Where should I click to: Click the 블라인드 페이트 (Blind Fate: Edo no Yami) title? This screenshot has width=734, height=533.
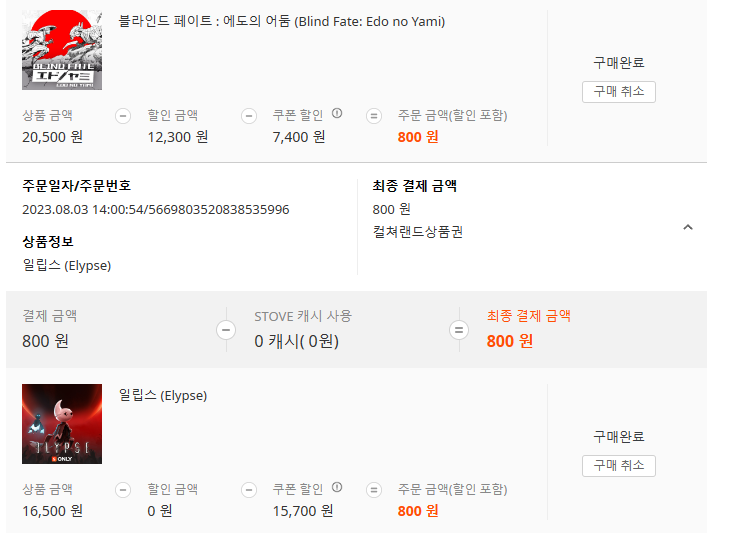[282, 21]
